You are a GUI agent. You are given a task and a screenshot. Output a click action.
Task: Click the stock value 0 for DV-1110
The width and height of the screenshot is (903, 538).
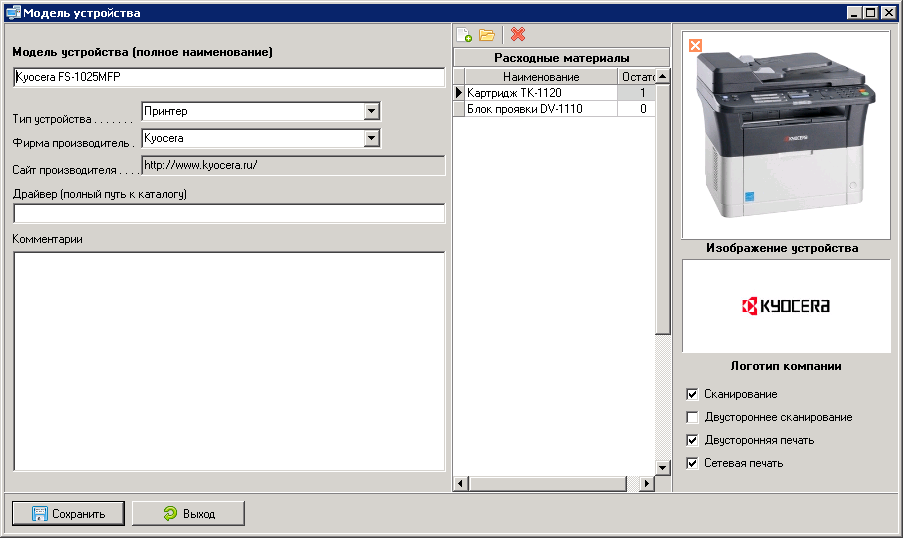[636, 109]
